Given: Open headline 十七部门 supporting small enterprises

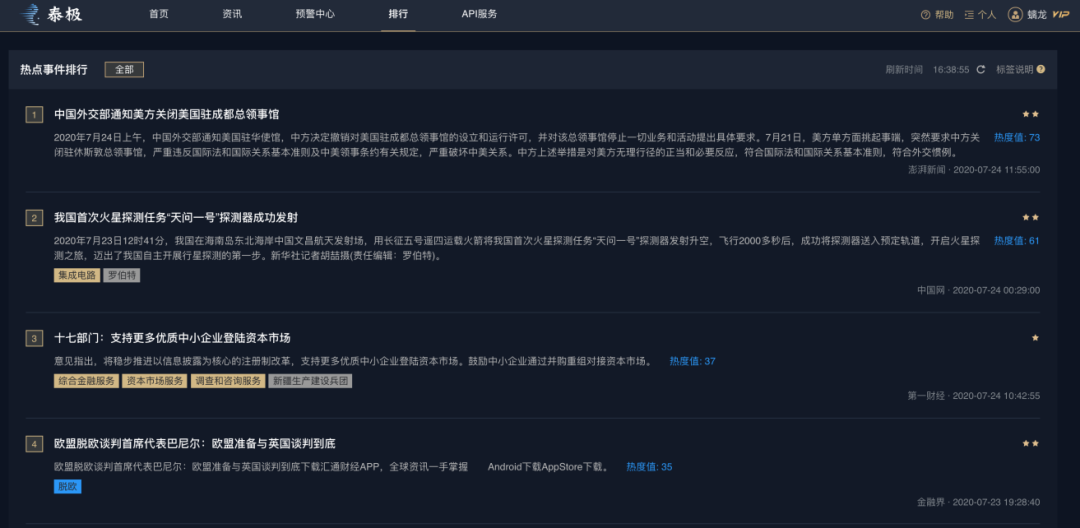Looking at the screenshot, I should [172, 338].
